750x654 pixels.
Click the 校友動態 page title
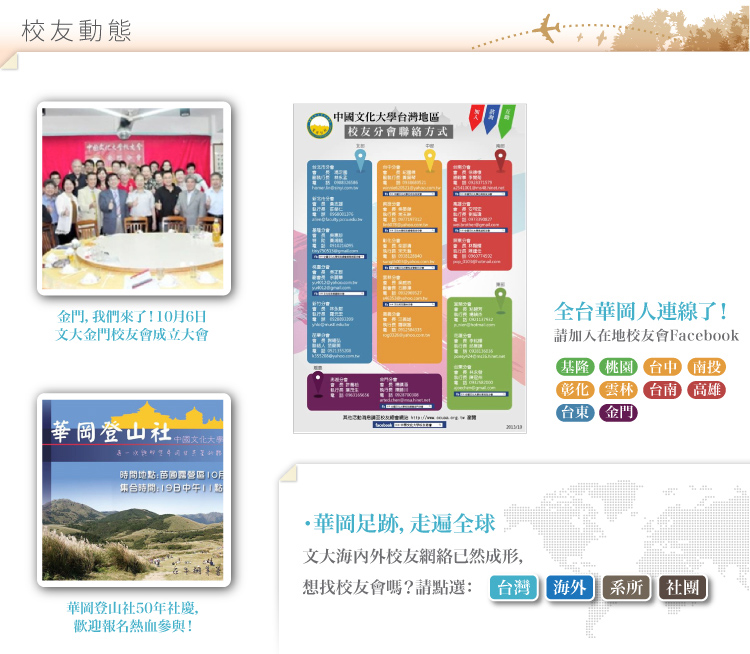click(x=76, y=31)
